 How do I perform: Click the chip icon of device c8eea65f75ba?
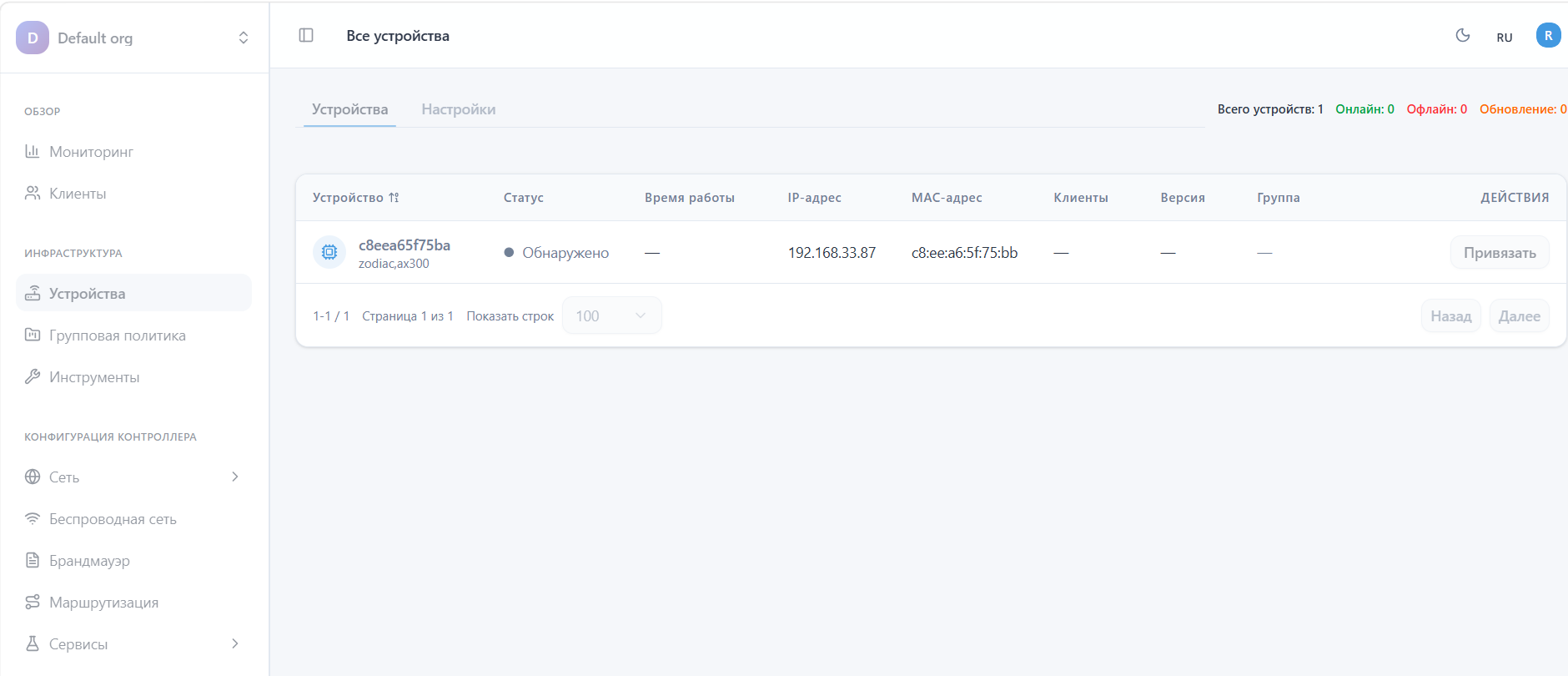329,252
